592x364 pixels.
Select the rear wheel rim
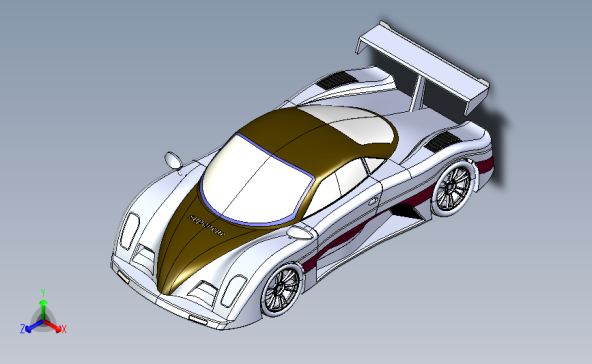coord(452,188)
